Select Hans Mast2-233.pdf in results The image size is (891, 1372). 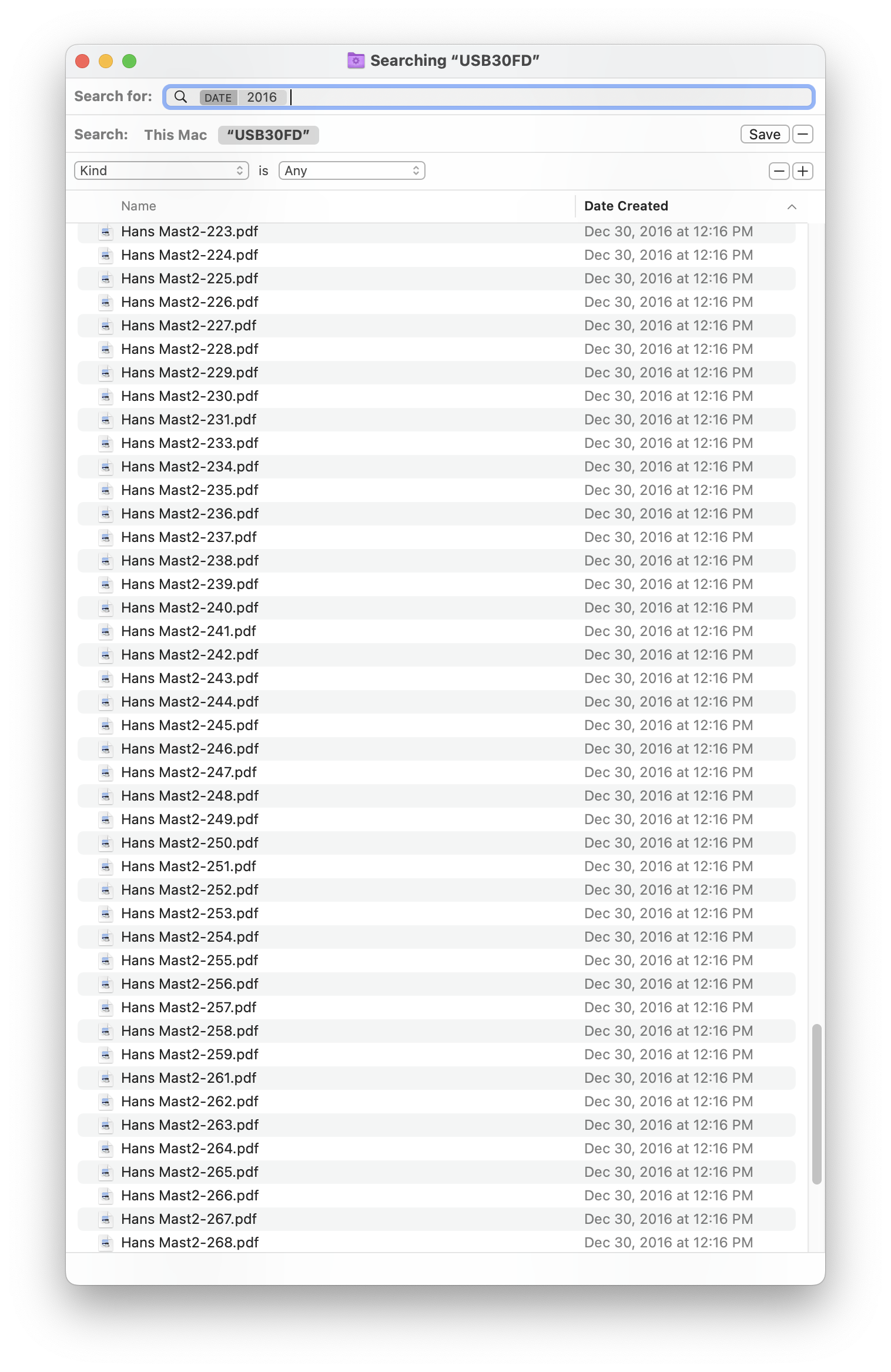pyautogui.click(x=437, y=443)
